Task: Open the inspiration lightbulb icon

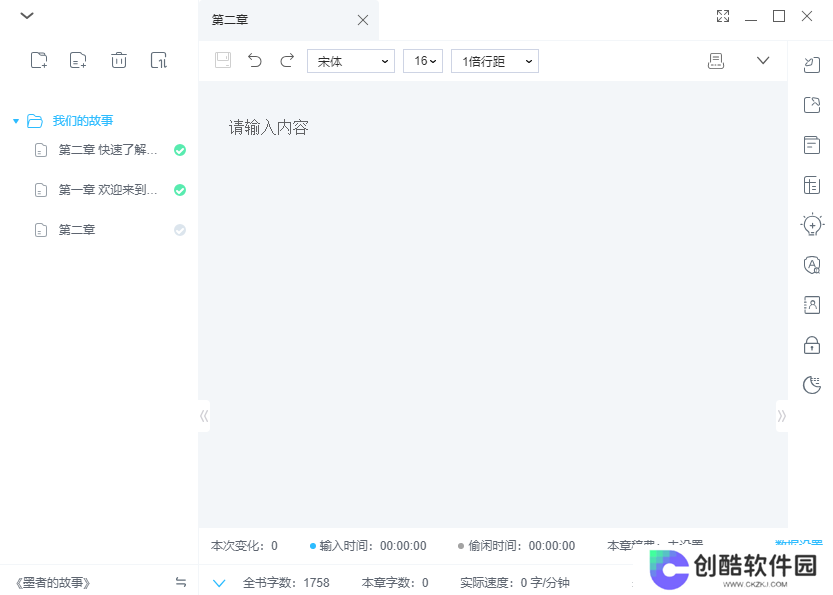Action: pyautogui.click(x=812, y=225)
